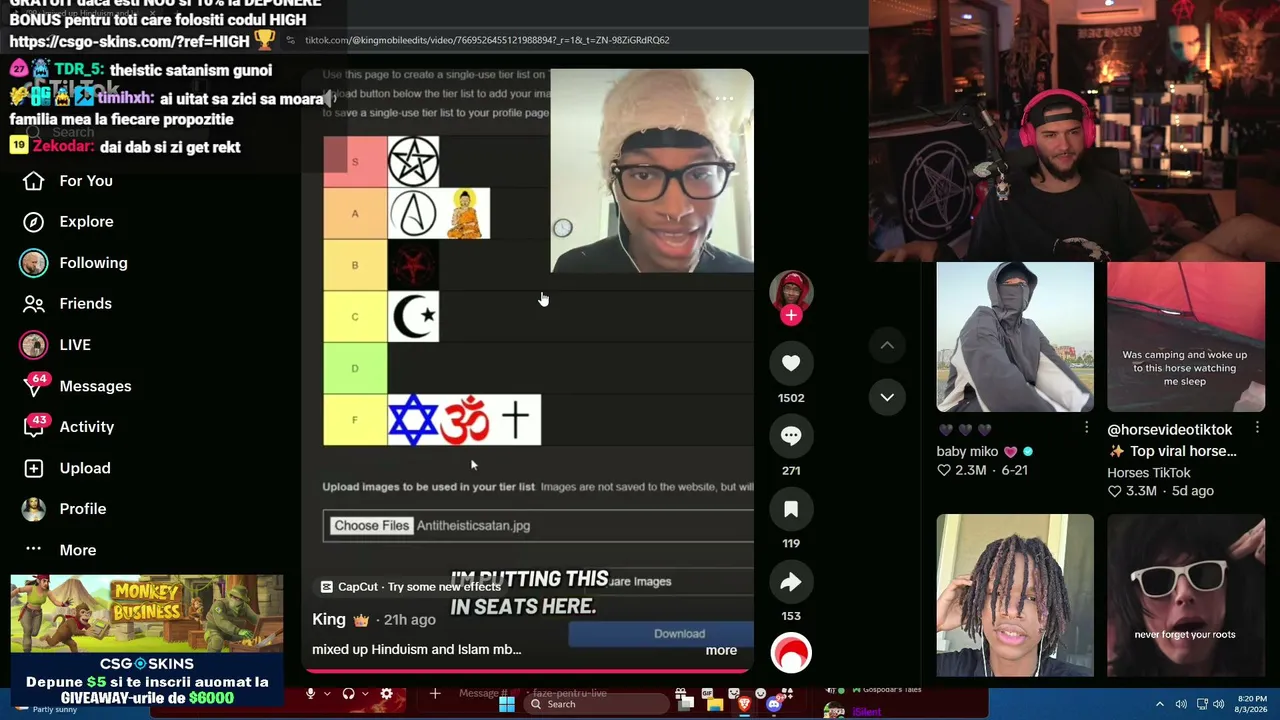Click the "Horses TikTok" label

(1149, 473)
